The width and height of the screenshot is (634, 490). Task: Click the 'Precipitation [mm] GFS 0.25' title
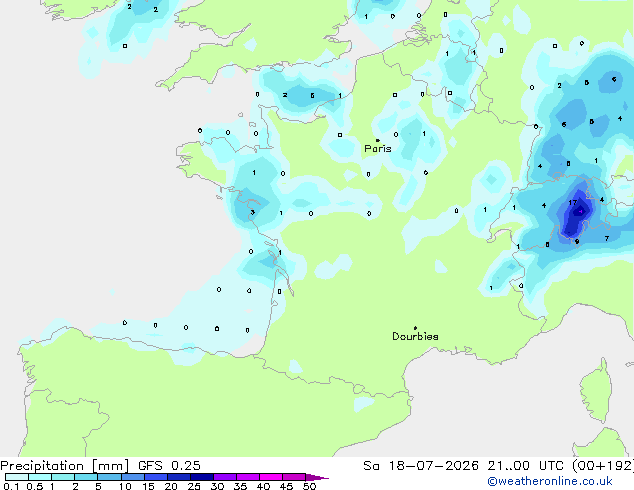click(100, 466)
